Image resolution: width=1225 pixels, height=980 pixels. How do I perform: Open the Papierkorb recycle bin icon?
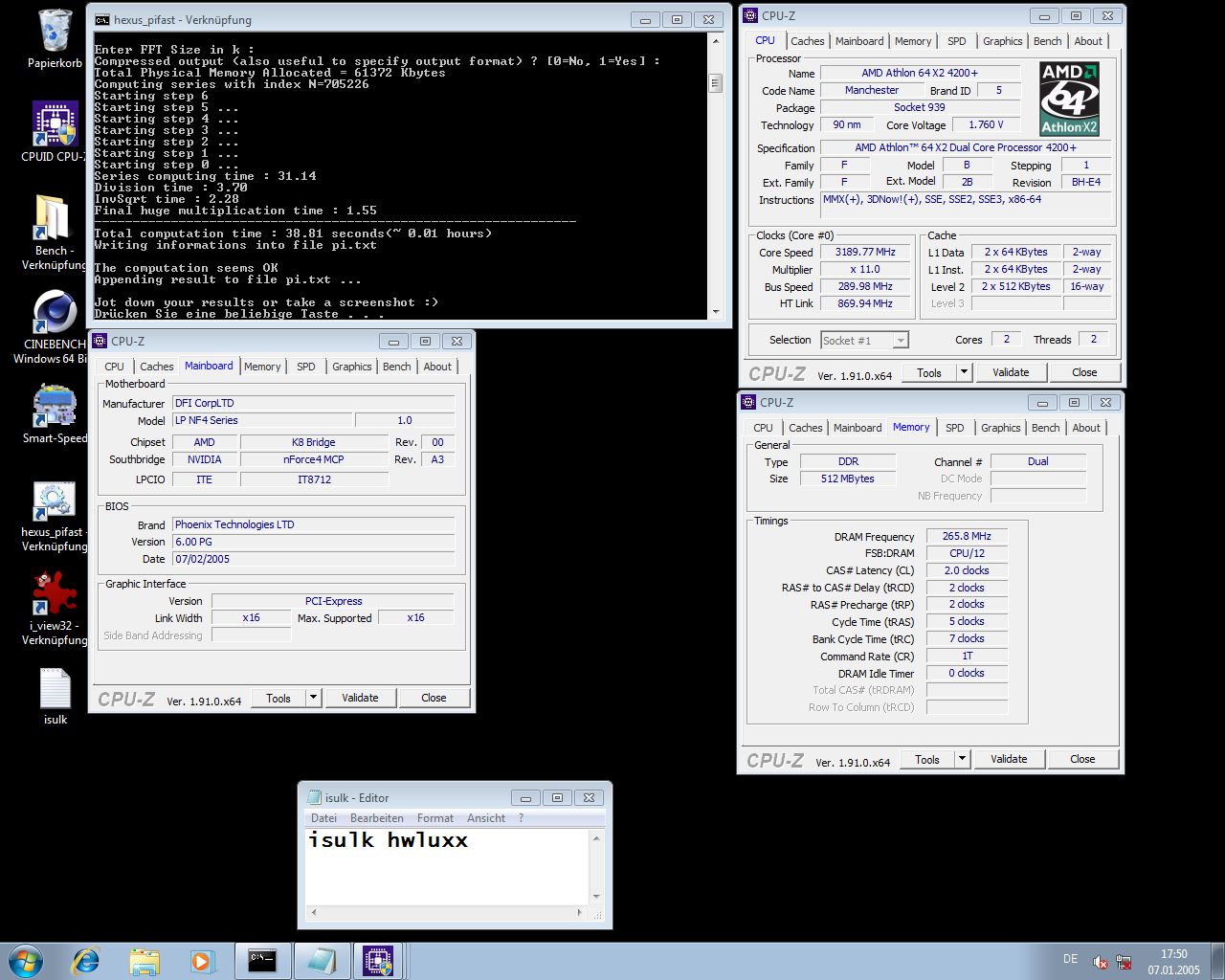(x=55, y=38)
